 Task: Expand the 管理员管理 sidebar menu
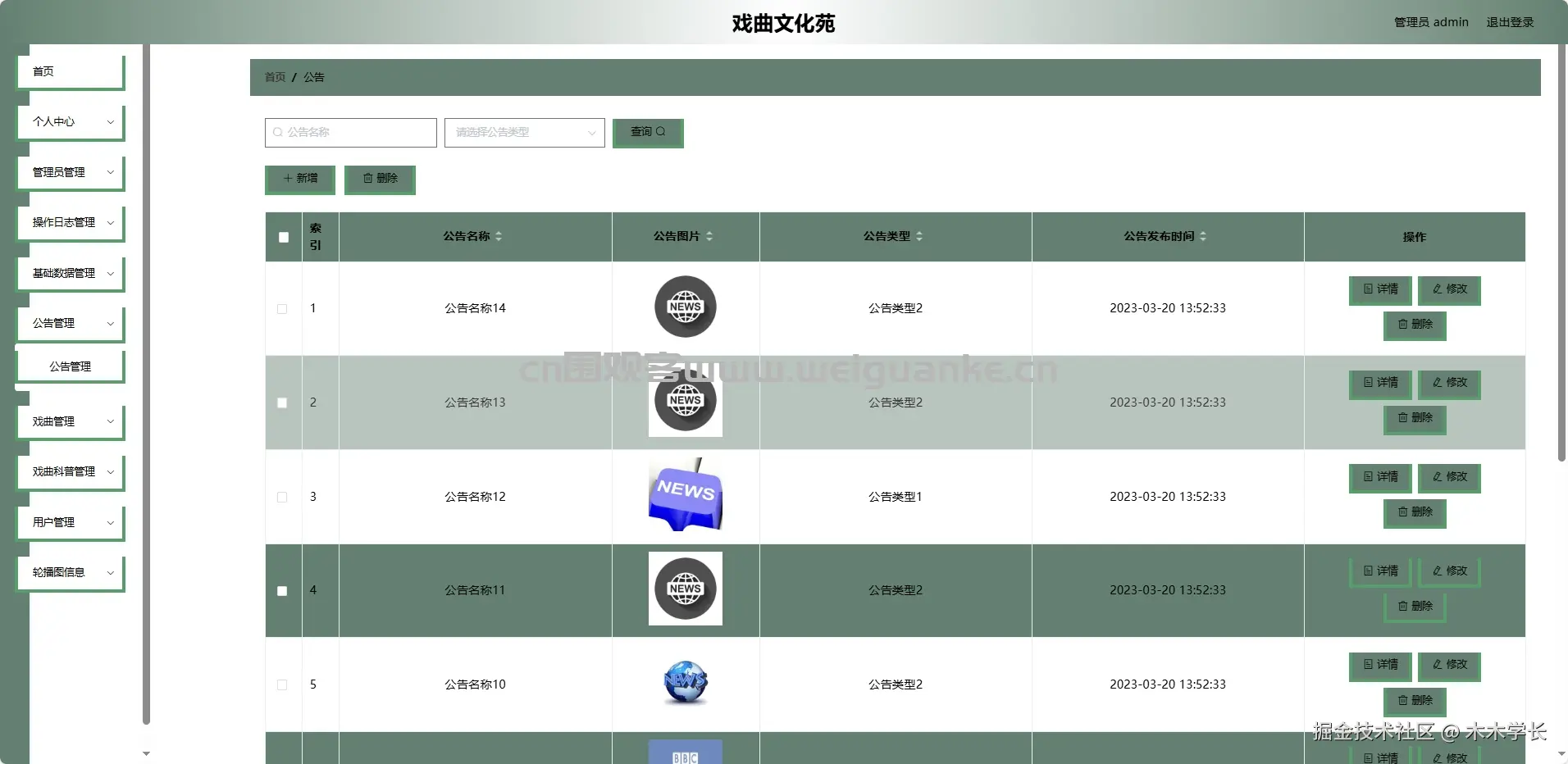pyautogui.click(x=71, y=172)
